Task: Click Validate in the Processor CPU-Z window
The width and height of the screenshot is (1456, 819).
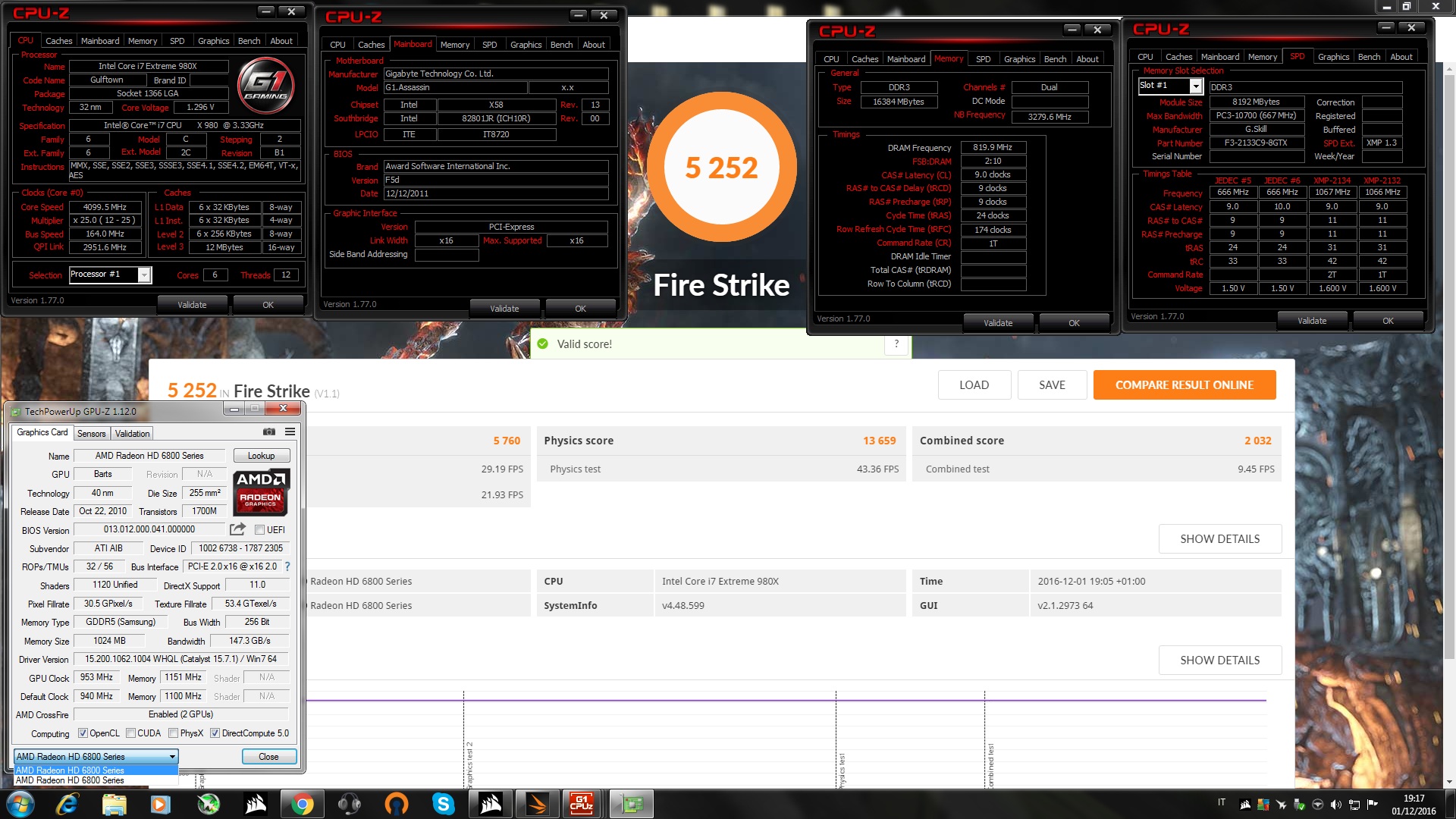Action: pyautogui.click(x=192, y=305)
